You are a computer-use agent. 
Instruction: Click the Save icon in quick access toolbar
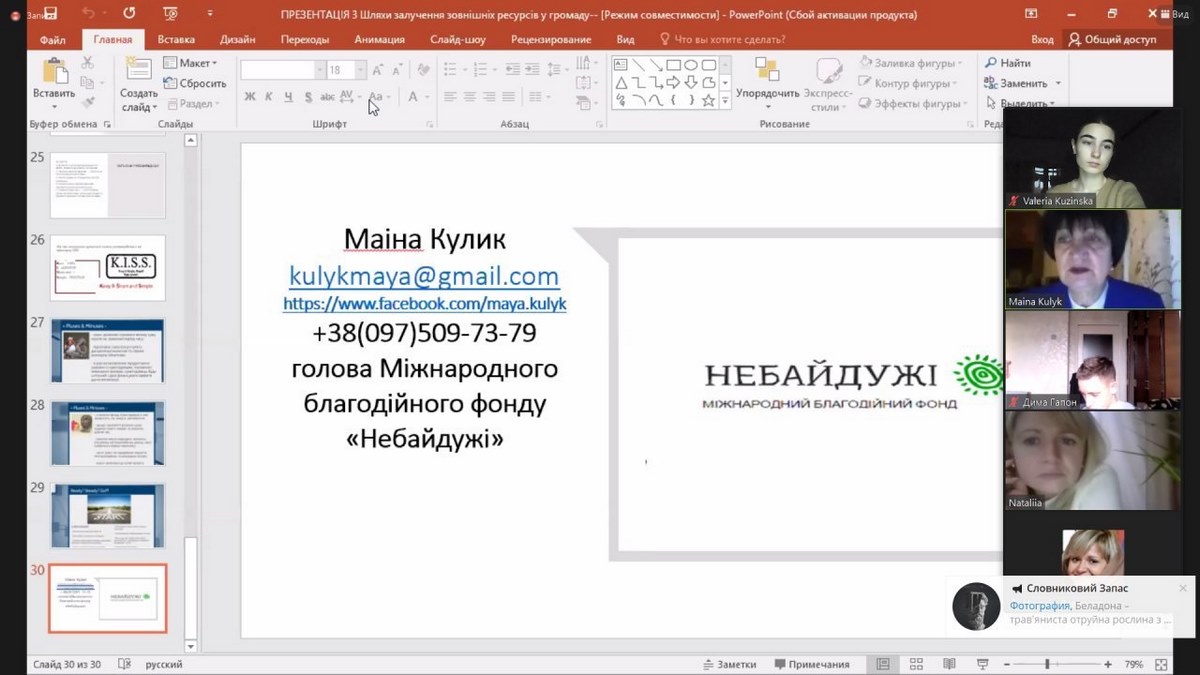[x=50, y=14]
